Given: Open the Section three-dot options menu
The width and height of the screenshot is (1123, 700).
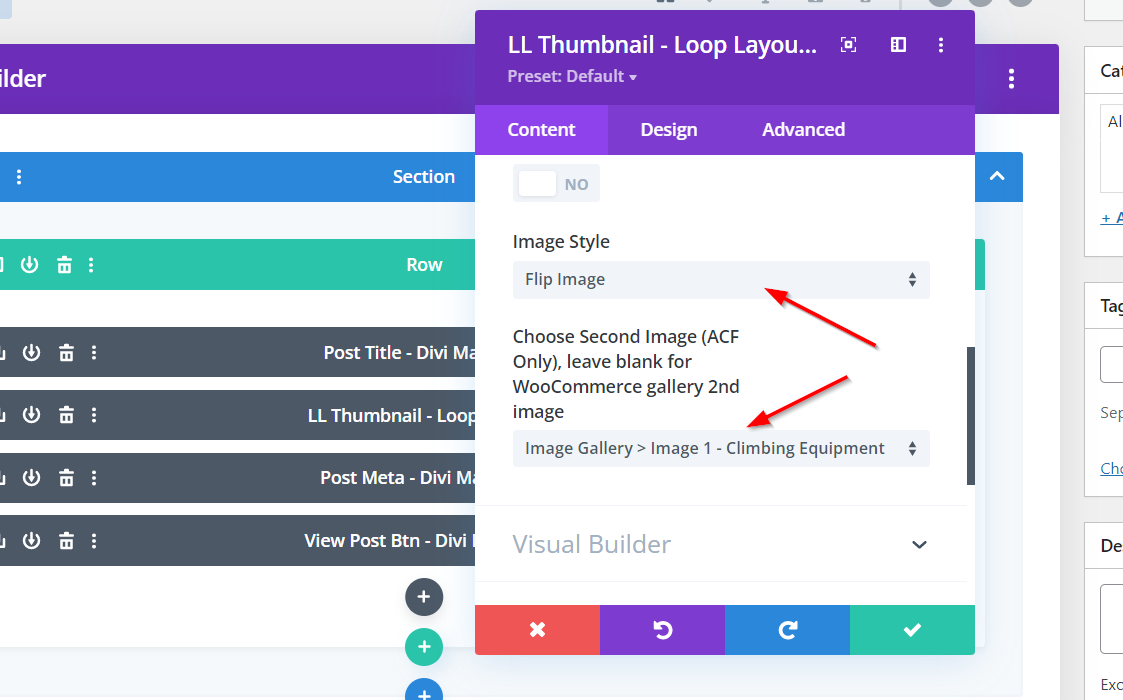Looking at the screenshot, I should pos(18,177).
